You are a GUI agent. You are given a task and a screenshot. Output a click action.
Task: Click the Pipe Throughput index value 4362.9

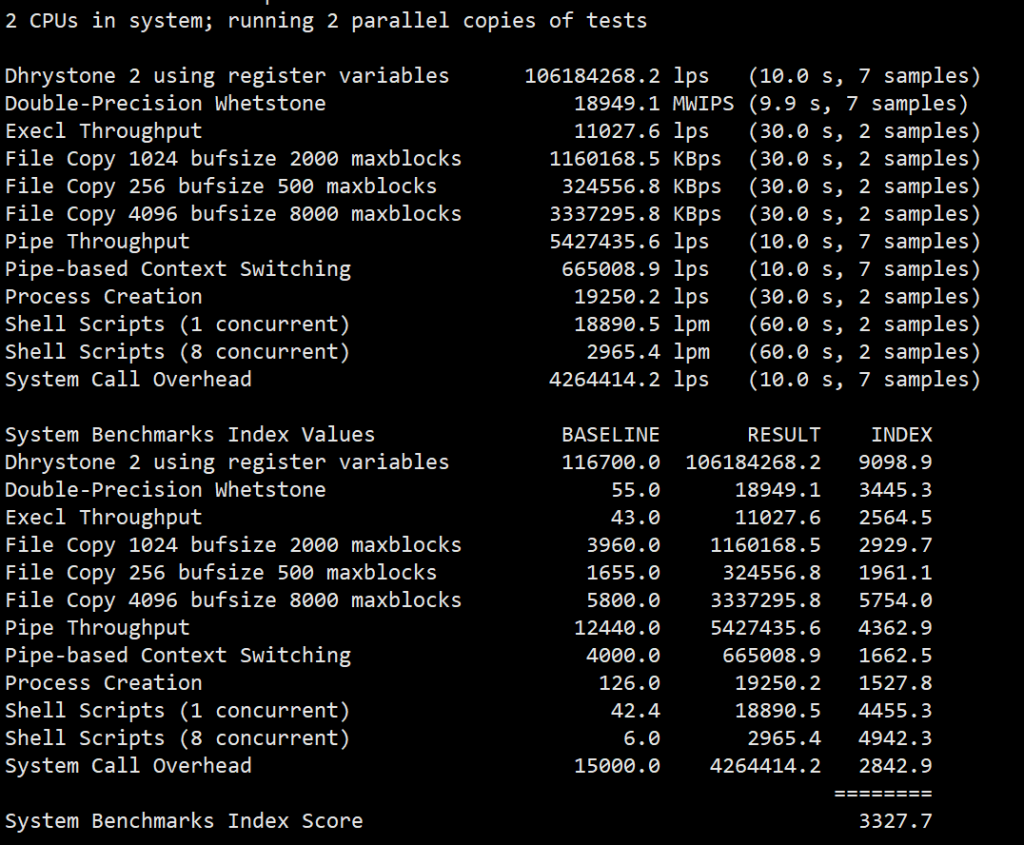(x=895, y=628)
